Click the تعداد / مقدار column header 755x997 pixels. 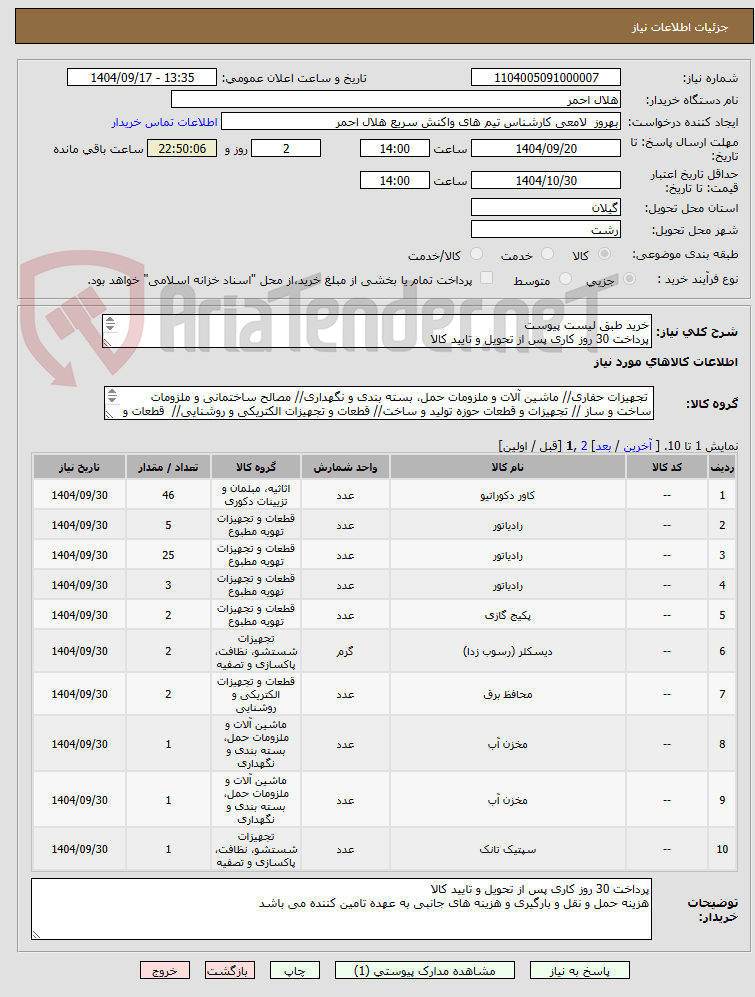pos(168,467)
